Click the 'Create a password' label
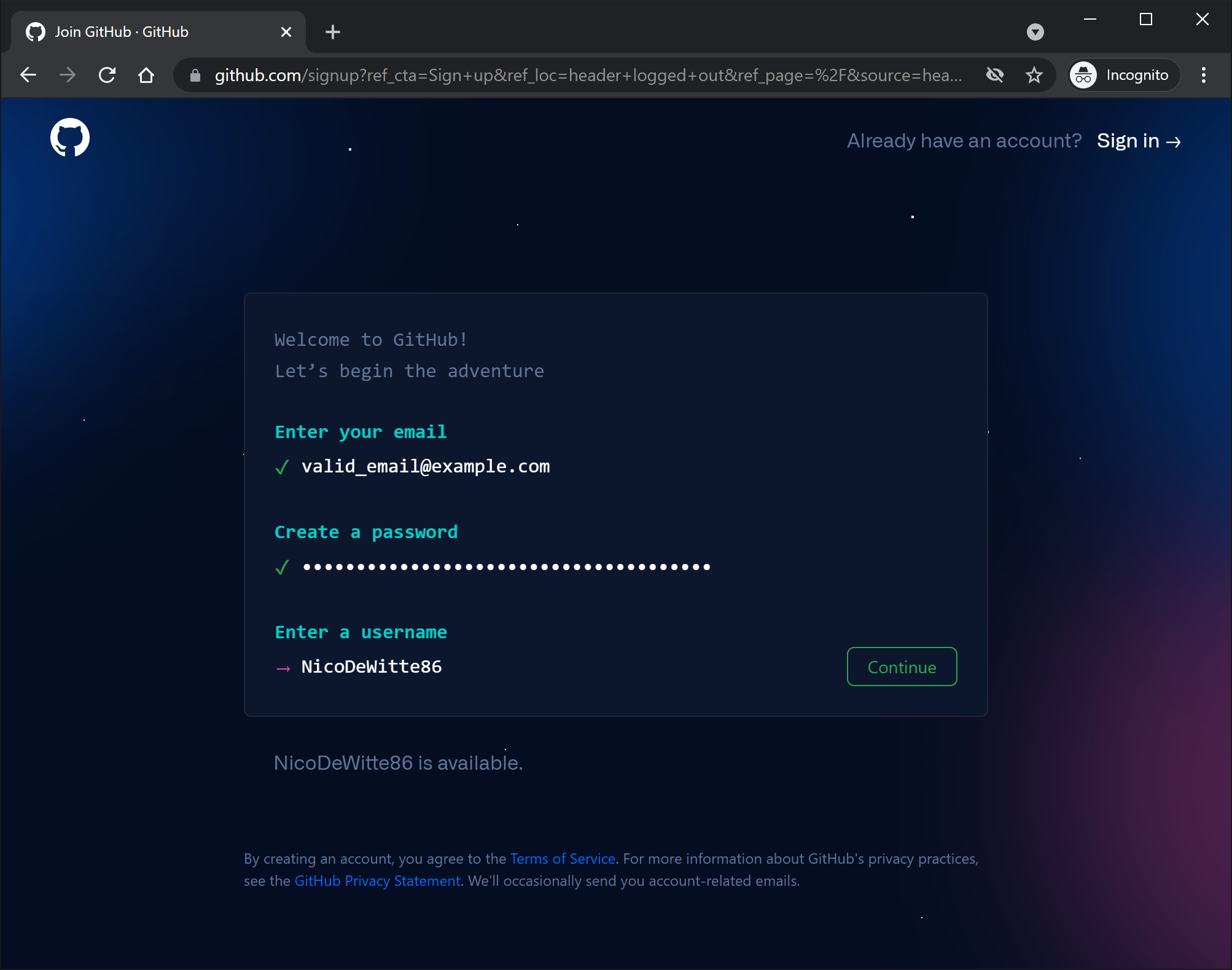Viewport: 1232px width, 970px height. point(366,532)
